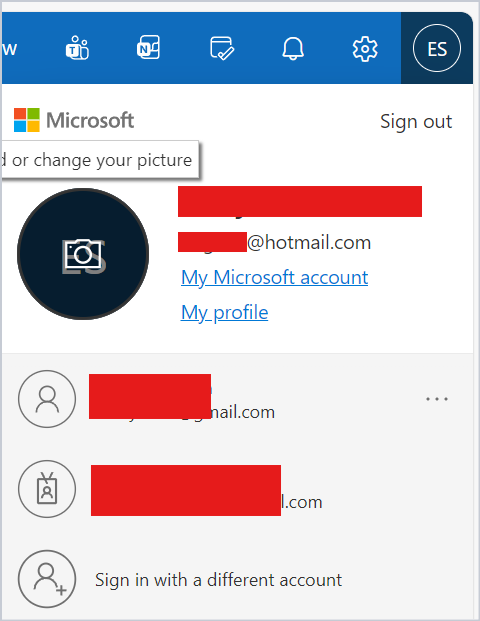The width and height of the screenshot is (480, 621).
Task: Change your profile picture via the camera circle
Action: 83,254
